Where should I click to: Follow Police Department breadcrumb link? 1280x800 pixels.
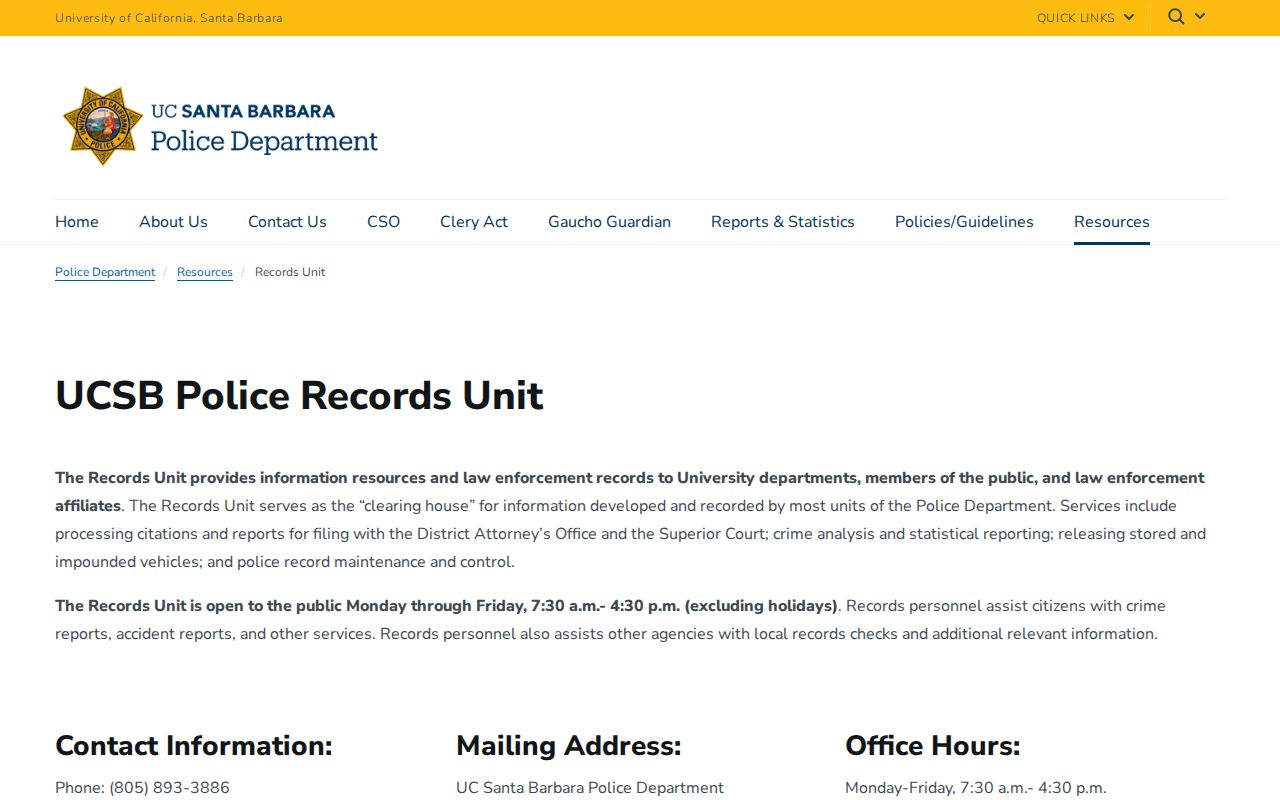point(105,272)
